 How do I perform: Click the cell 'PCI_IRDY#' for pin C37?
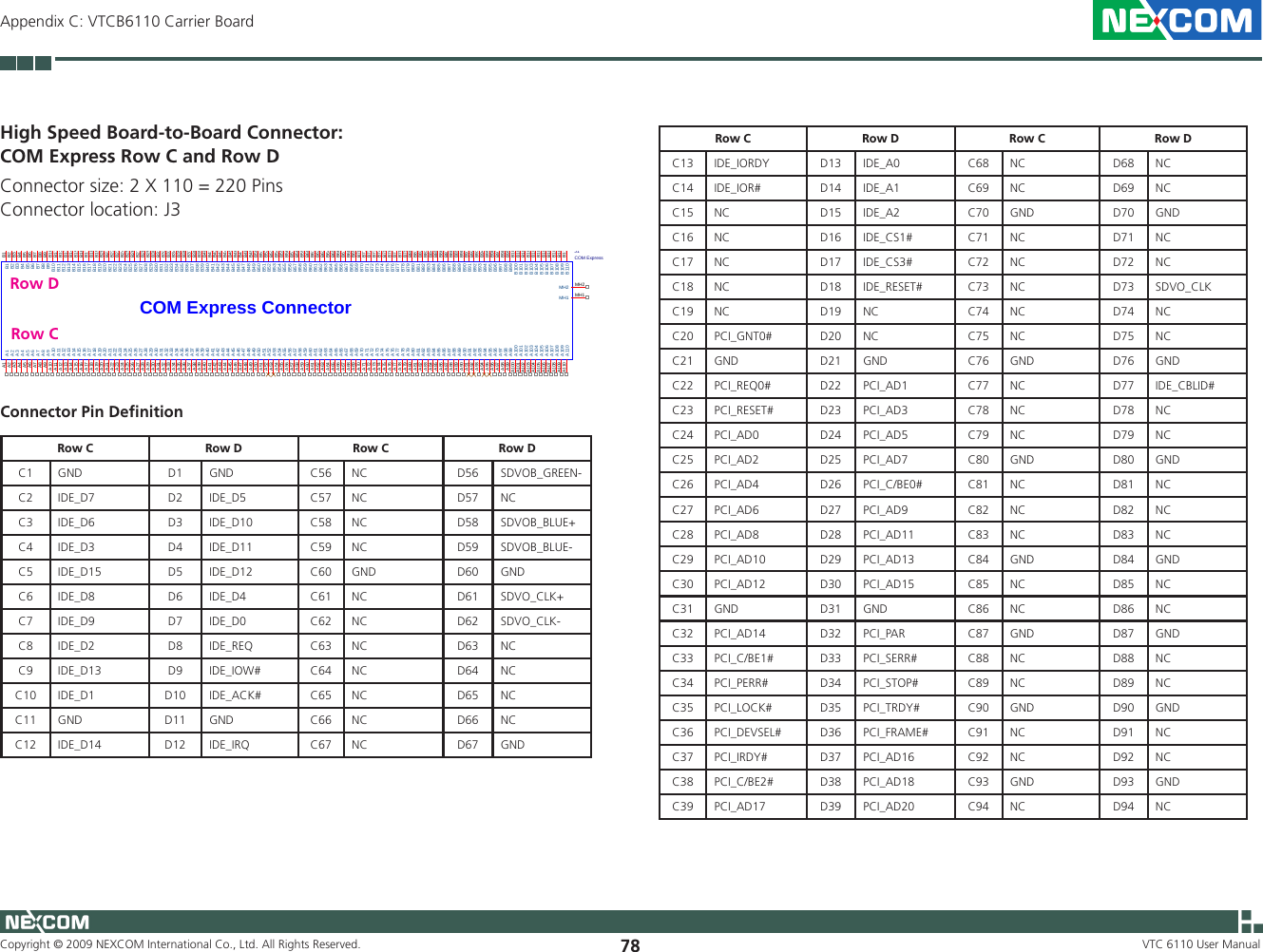(756, 757)
